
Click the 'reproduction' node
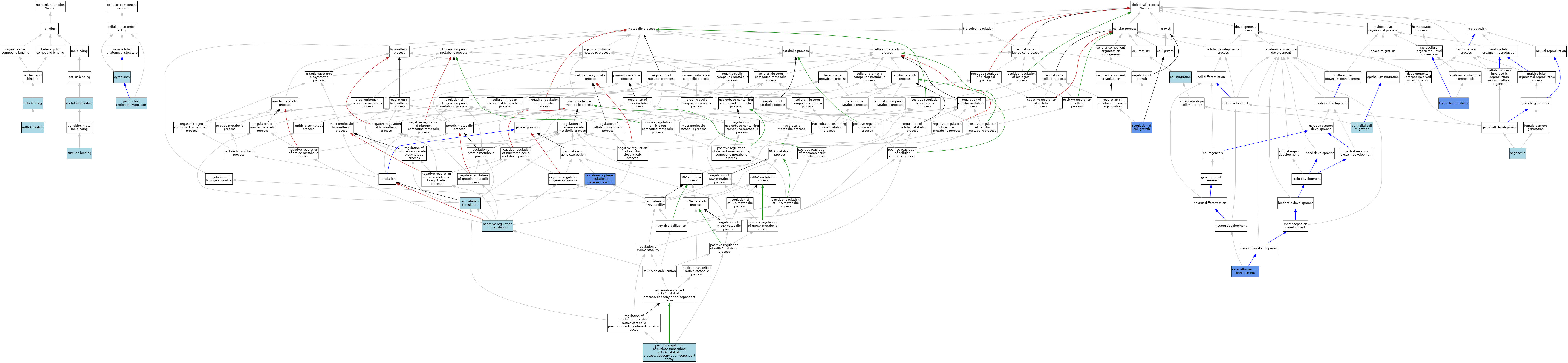(x=1477, y=29)
